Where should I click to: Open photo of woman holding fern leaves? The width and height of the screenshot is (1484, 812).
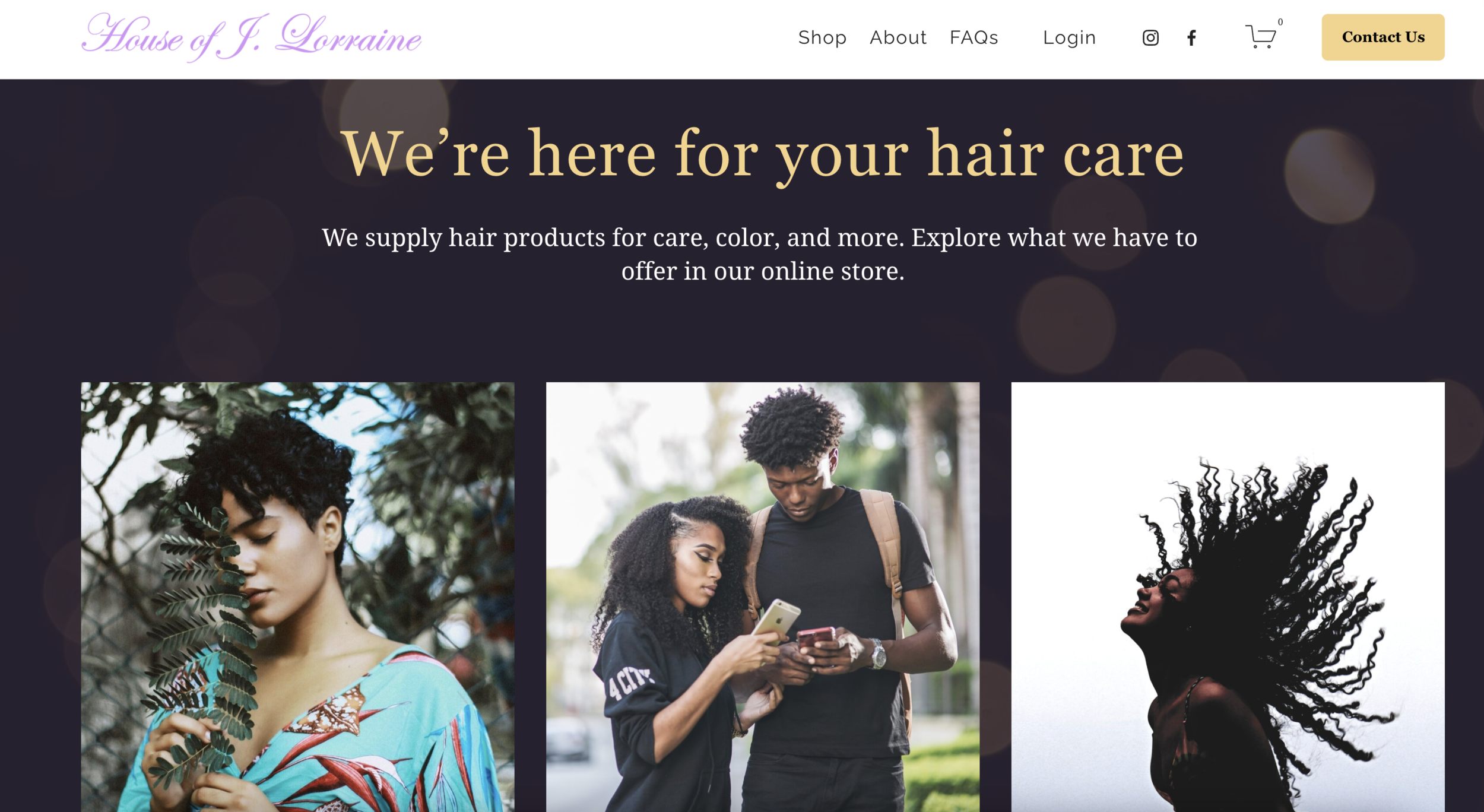pos(297,597)
